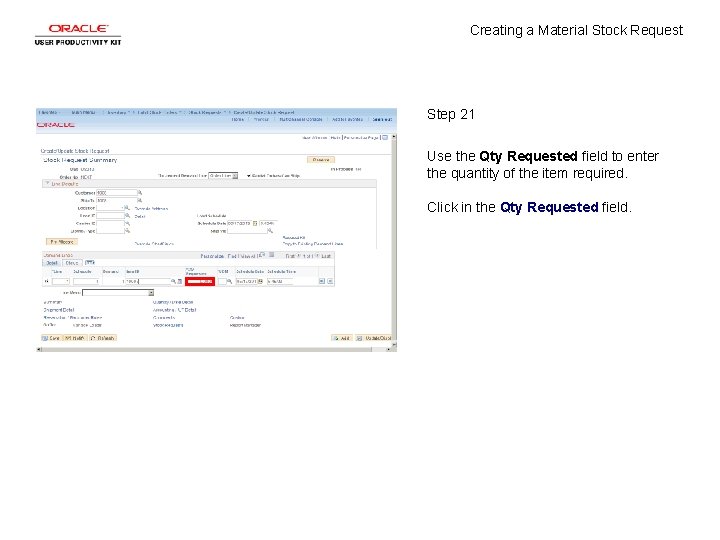The width and height of the screenshot is (720, 540).
Task: Add a new demand line row
Action: 322,281
